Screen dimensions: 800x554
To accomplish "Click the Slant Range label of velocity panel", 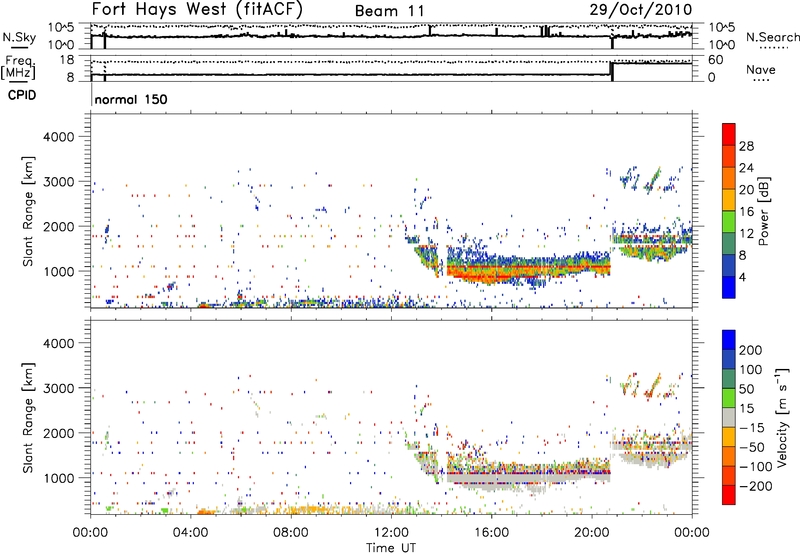I will [28, 418].
